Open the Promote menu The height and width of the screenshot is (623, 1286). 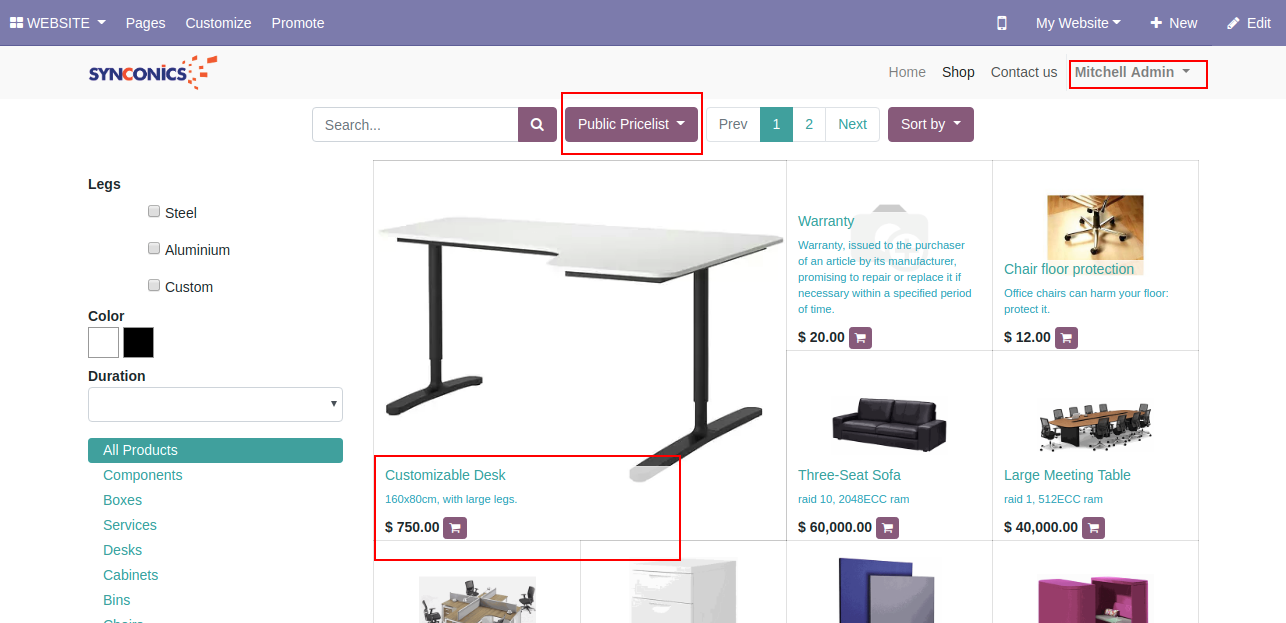tap(298, 23)
